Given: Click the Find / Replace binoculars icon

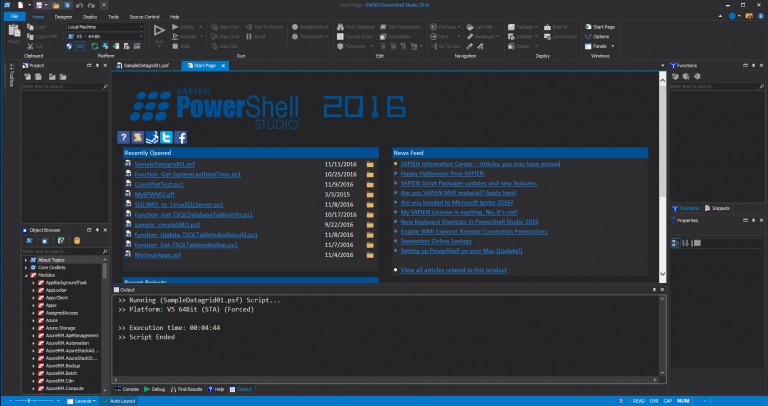Looking at the screenshot, I should (340, 27).
